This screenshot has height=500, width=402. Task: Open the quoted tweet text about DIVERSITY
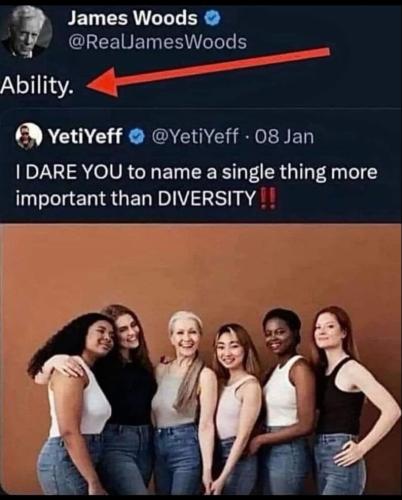point(197,185)
